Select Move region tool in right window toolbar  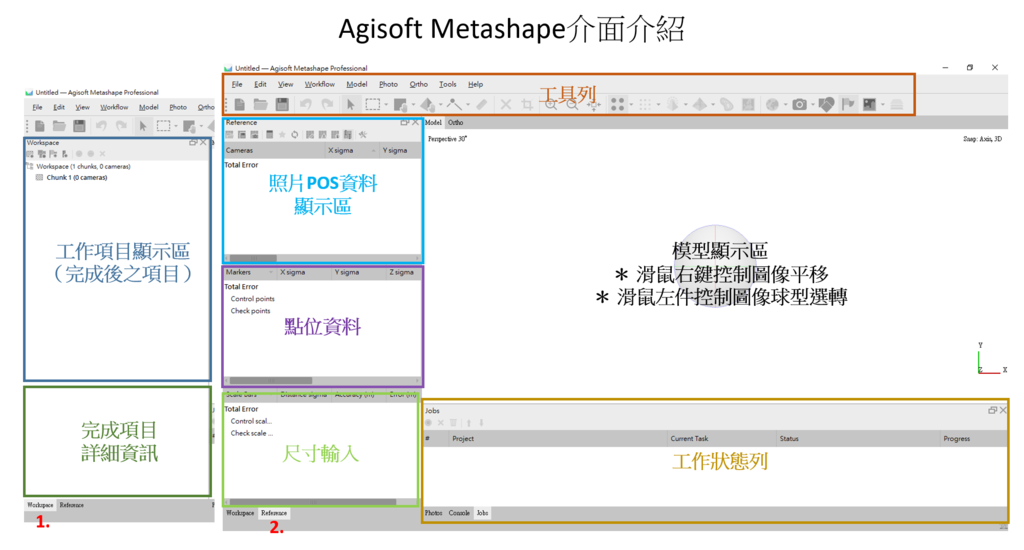(400, 105)
